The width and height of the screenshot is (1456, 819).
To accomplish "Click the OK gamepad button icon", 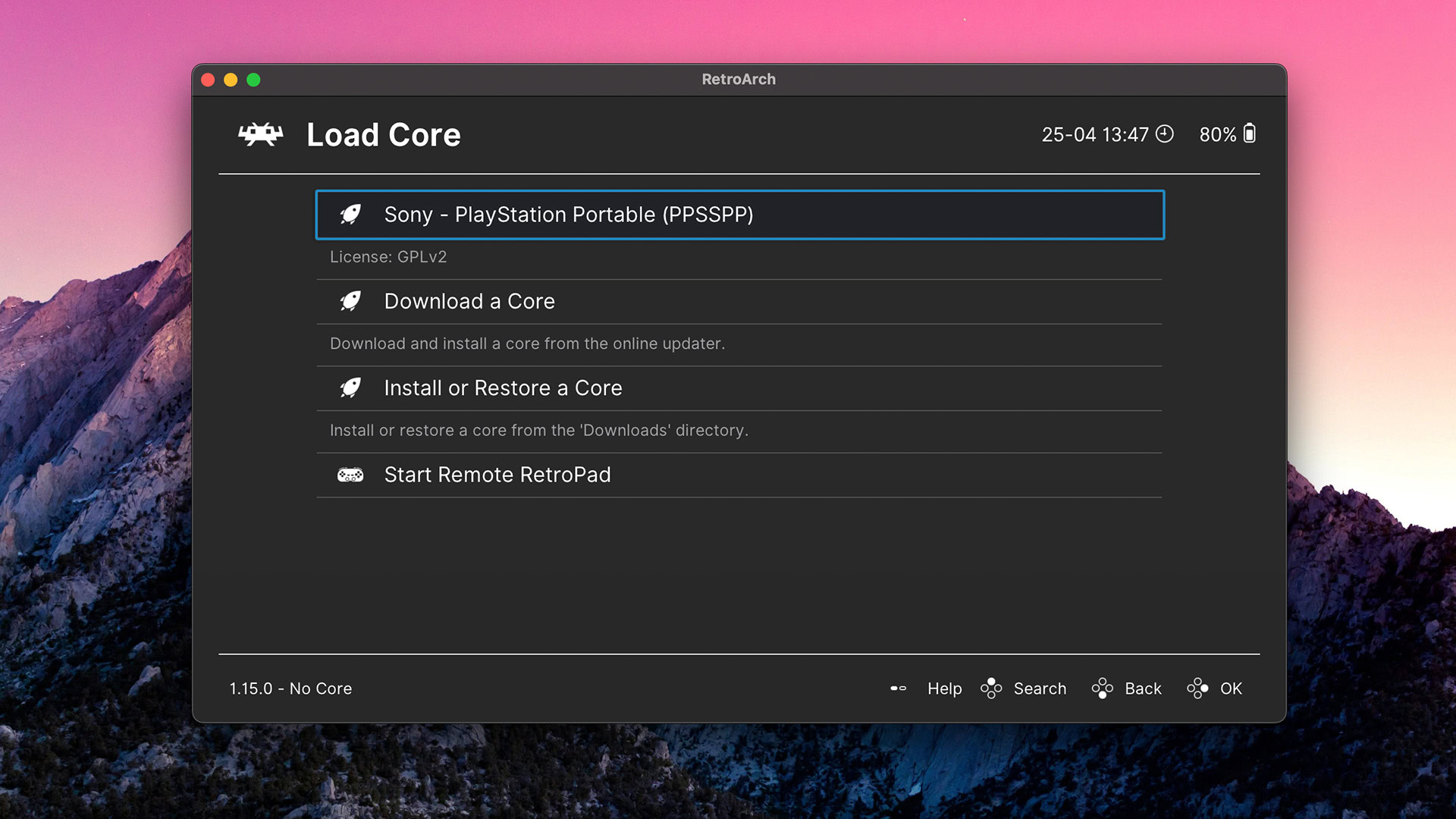I will point(1197,689).
